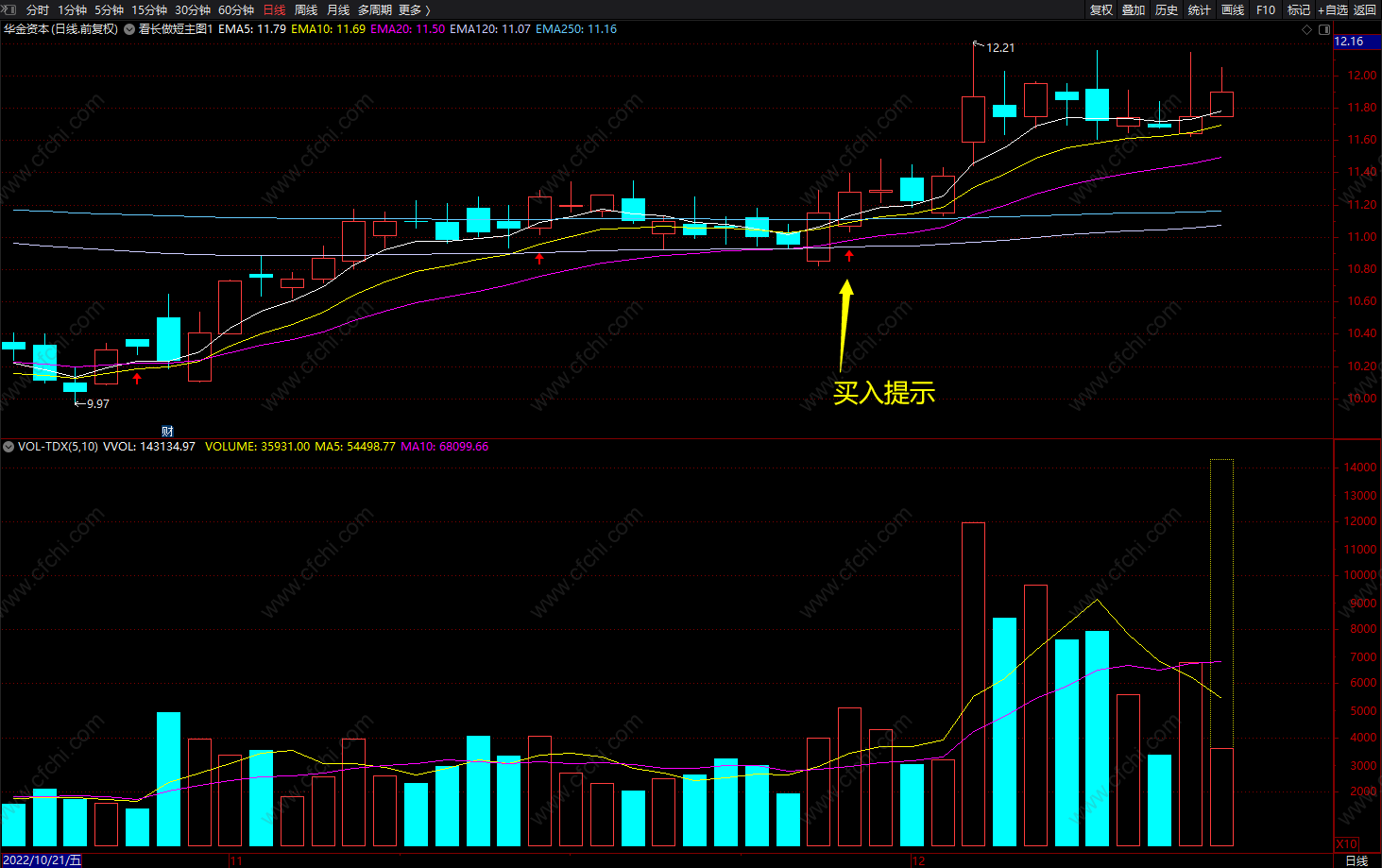Click the 日线 label at bottom right

(x=1356, y=860)
